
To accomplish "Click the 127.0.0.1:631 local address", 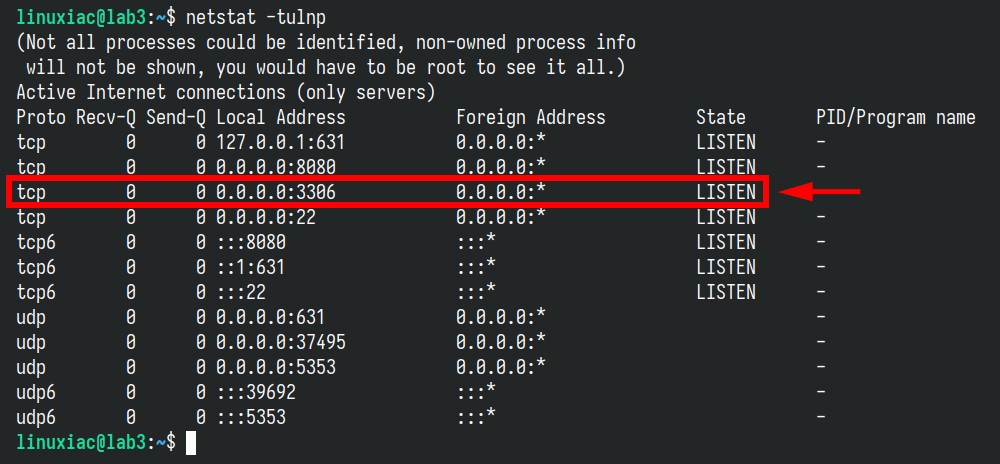I will coord(281,141).
